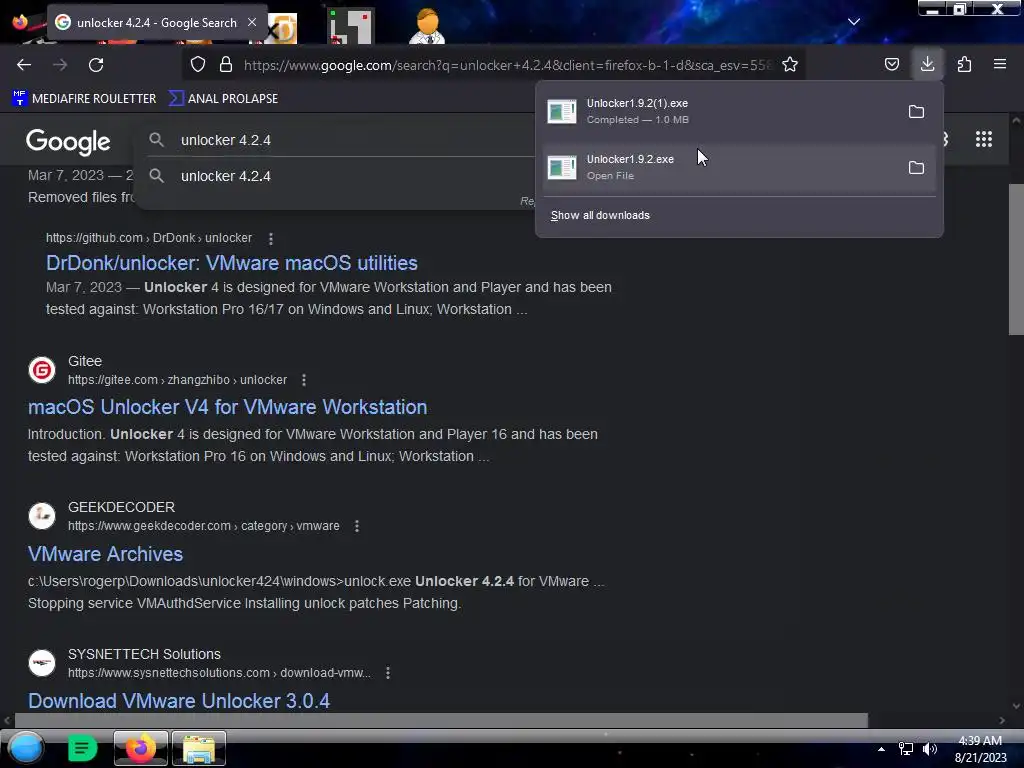Click the GEEKDECODER site favicon

click(x=42, y=516)
